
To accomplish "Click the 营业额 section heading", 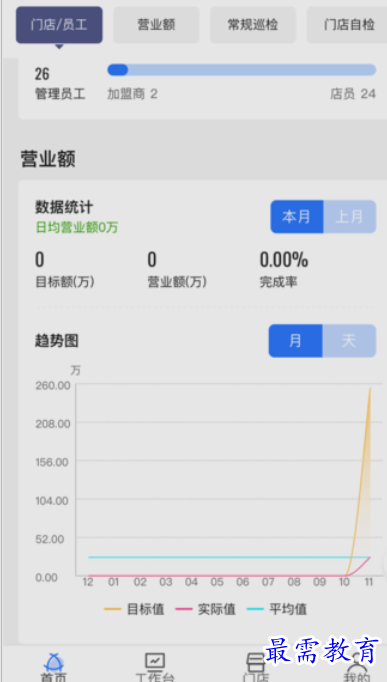I will [x=48, y=159].
